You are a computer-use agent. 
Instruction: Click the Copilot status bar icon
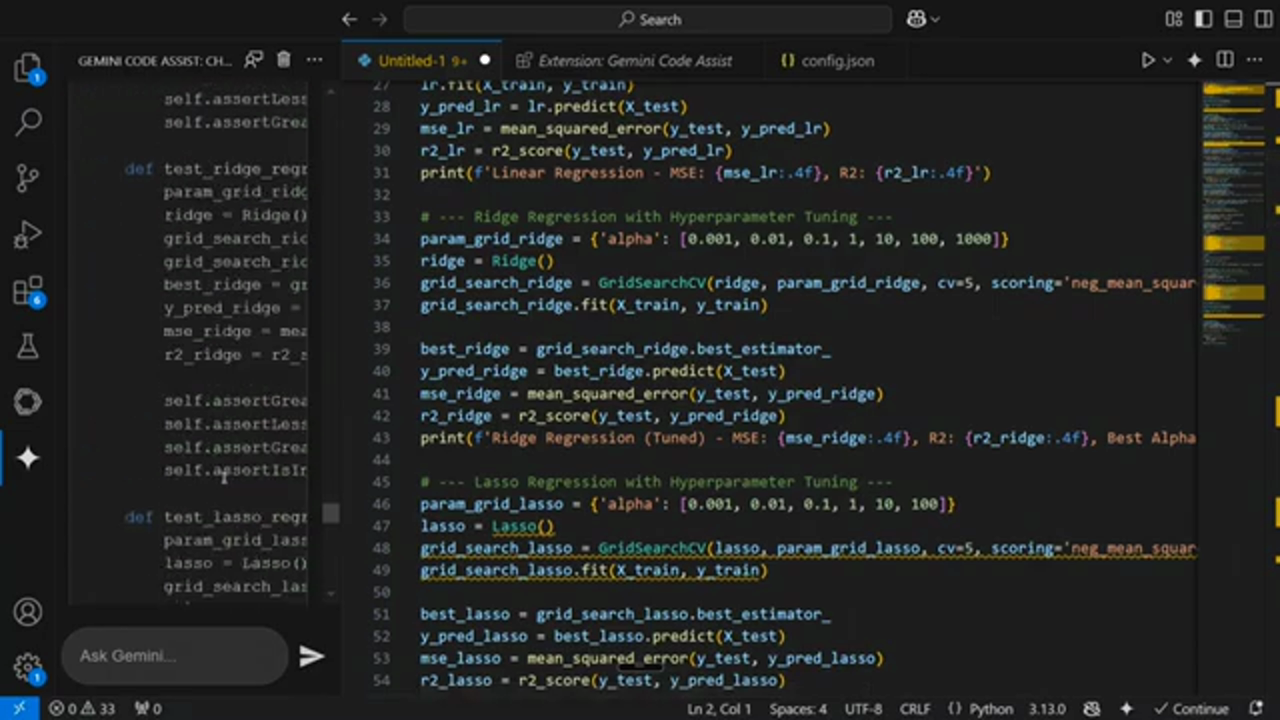(x=1092, y=709)
